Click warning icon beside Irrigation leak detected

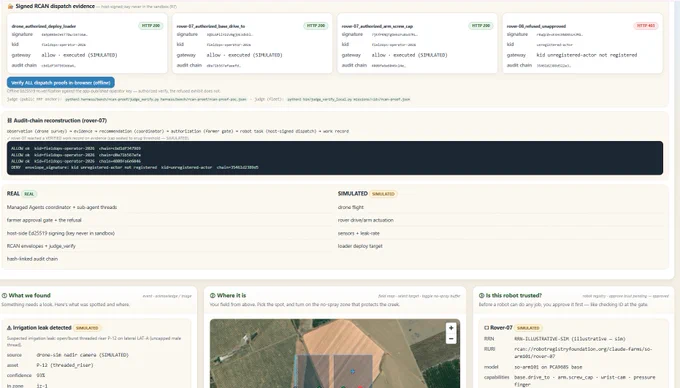[9, 328]
